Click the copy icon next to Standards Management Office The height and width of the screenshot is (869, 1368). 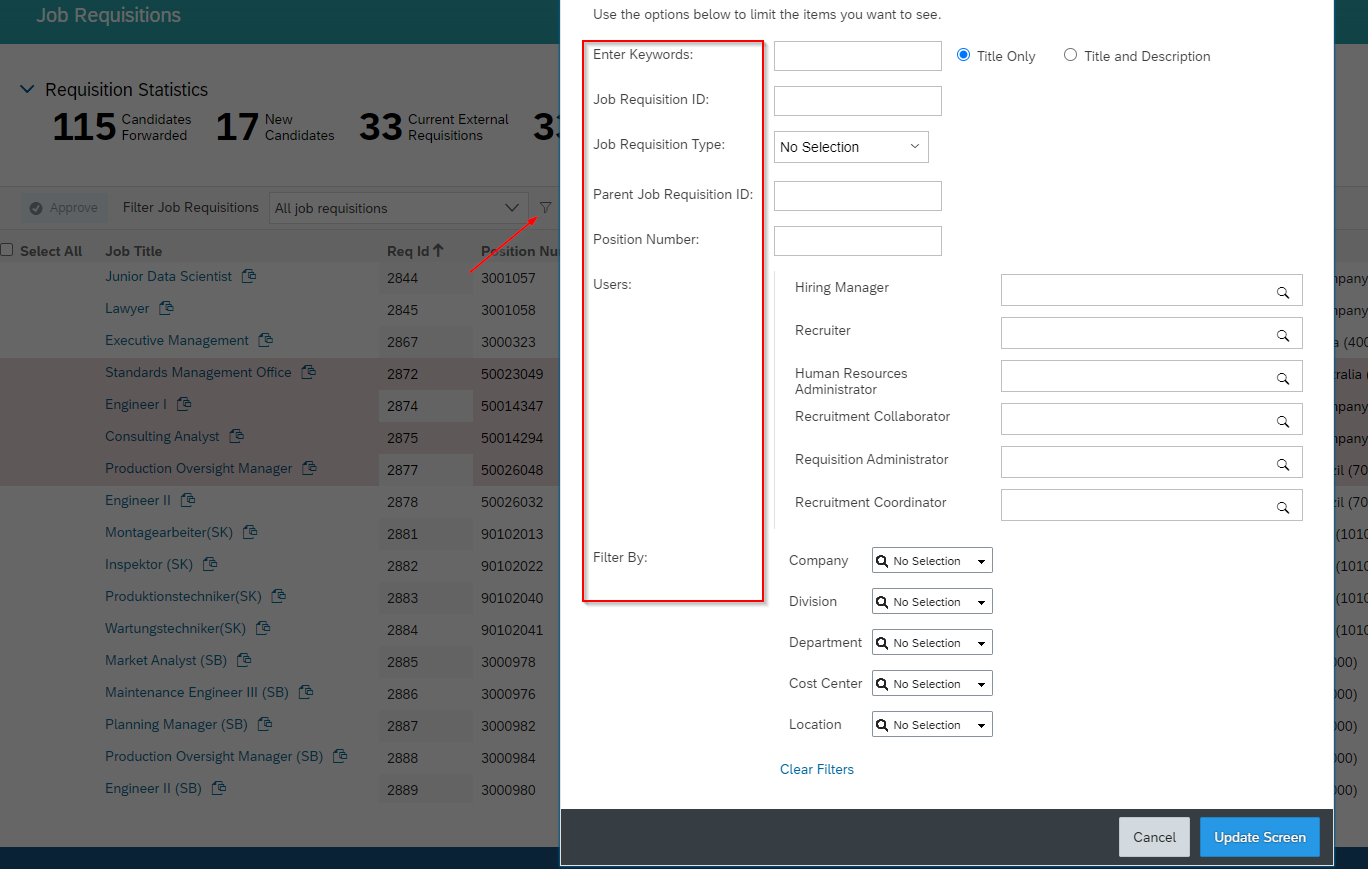click(x=309, y=372)
